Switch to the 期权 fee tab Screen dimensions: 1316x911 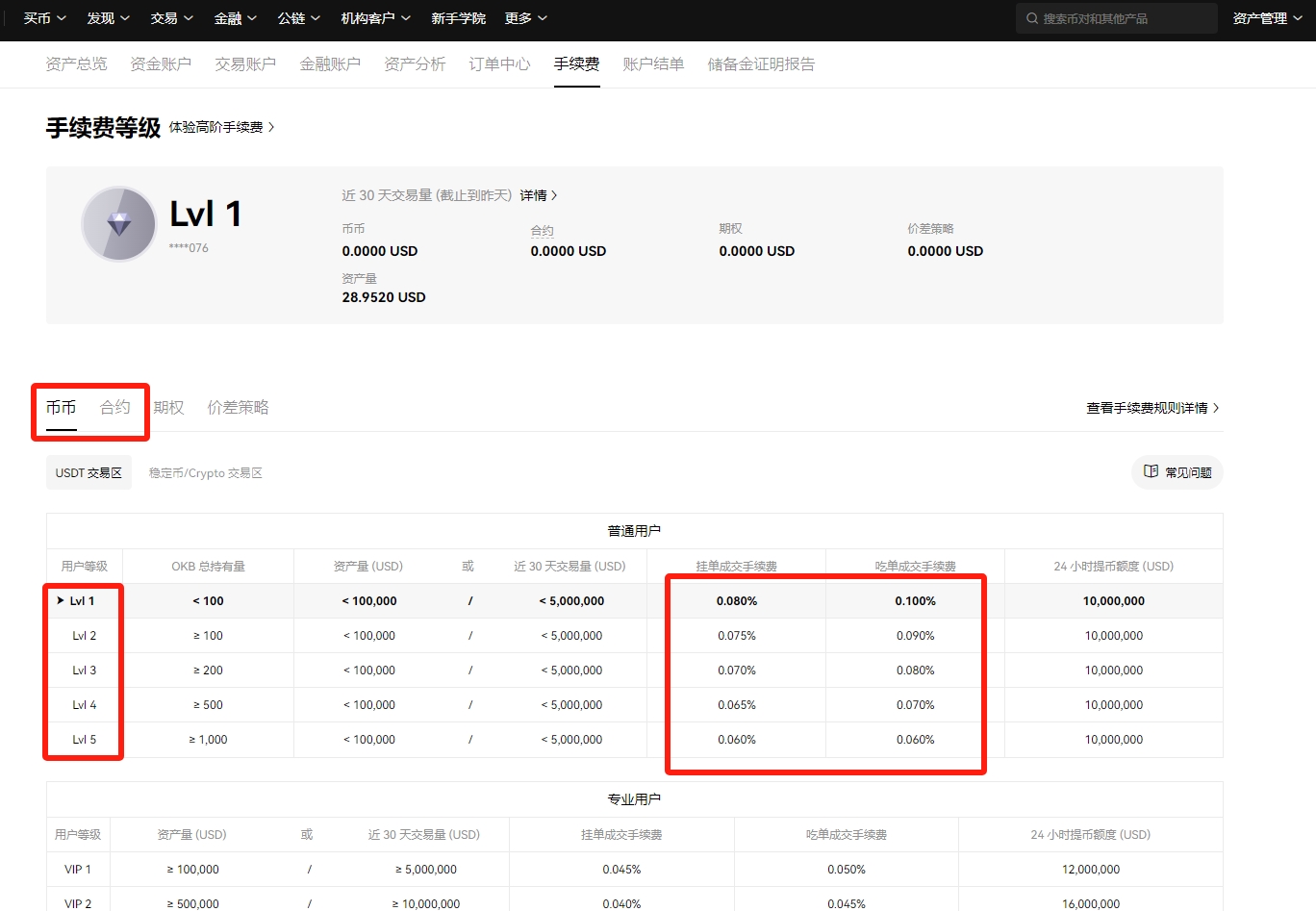(169, 408)
